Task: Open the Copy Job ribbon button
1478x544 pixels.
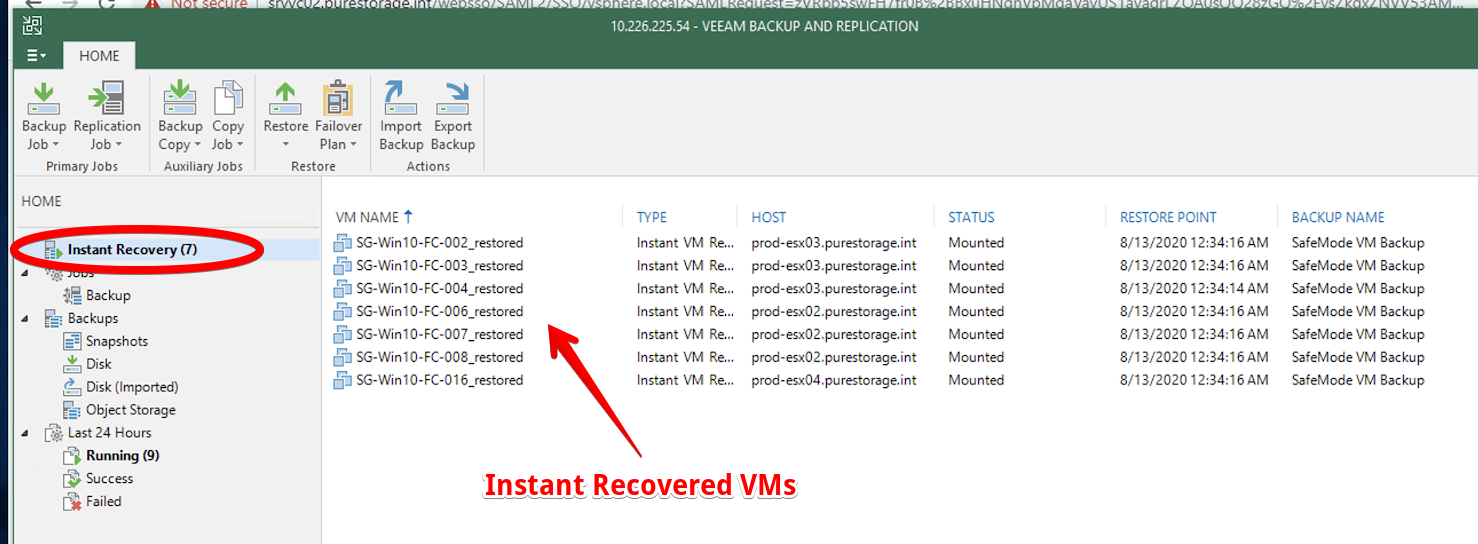Action: pos(228,117)
